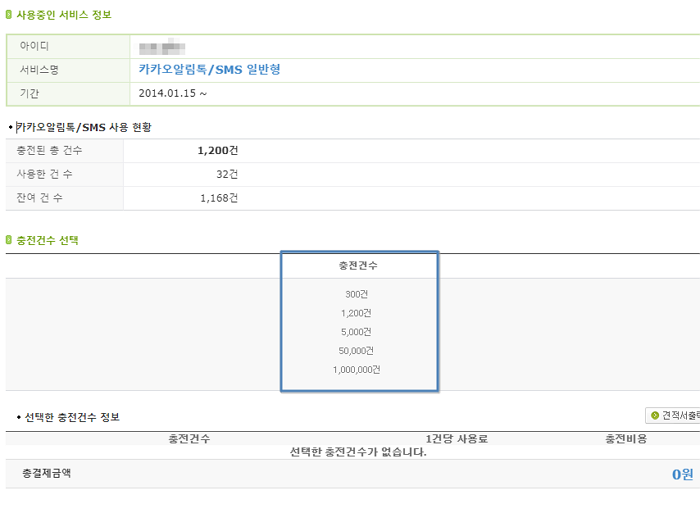Select the 1,200건 charge option
Viewport: 700px width, 513px height.
pos(356,313)
